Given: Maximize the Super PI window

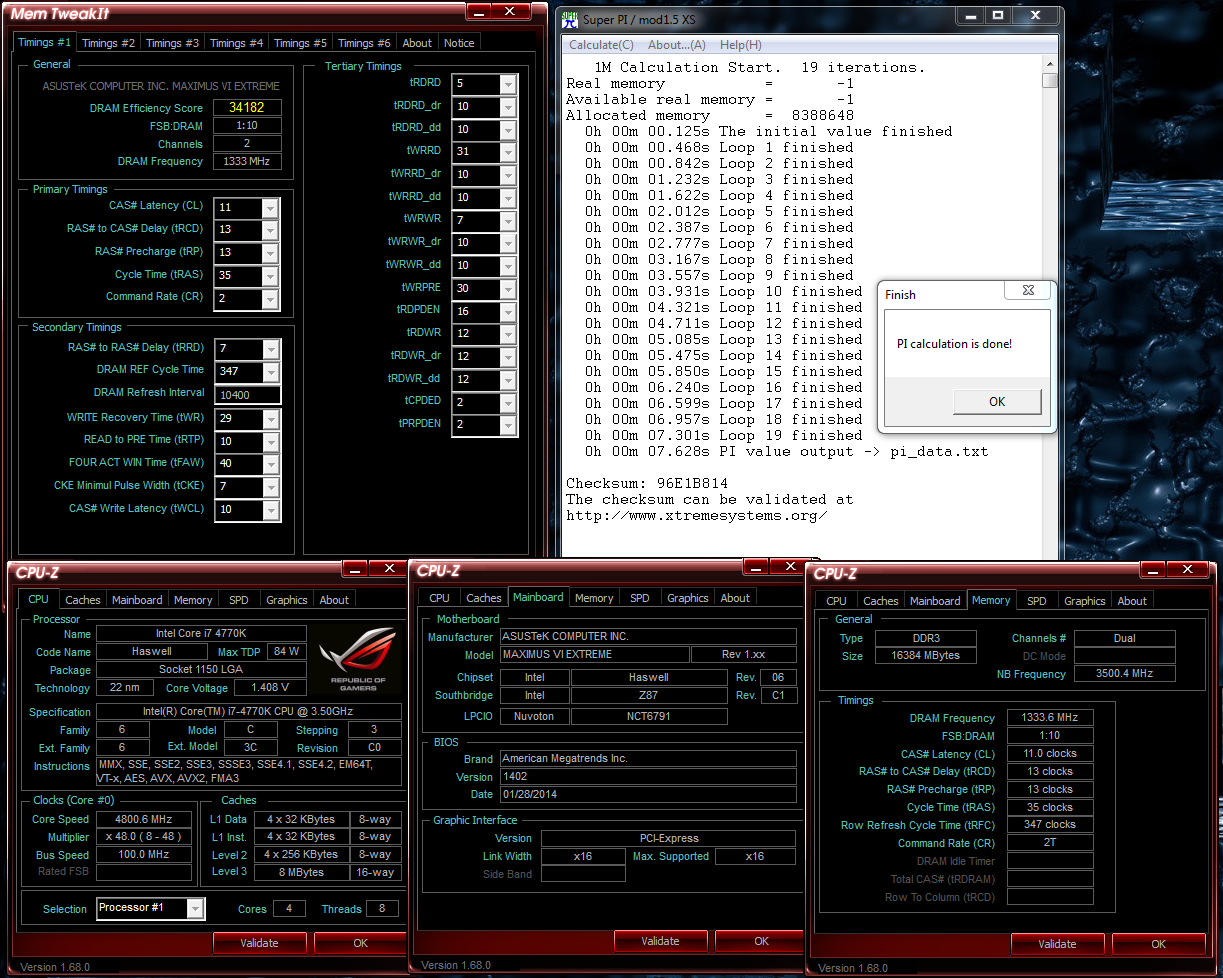Looking at the screenshot, I should [x=997, y=15].
